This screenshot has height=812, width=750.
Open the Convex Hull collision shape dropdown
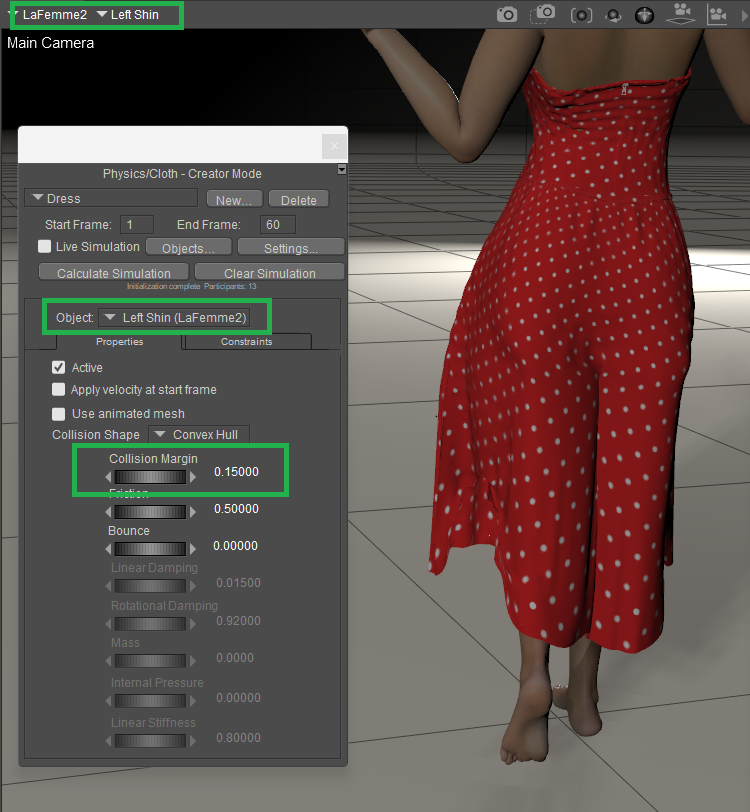(199, 435)
